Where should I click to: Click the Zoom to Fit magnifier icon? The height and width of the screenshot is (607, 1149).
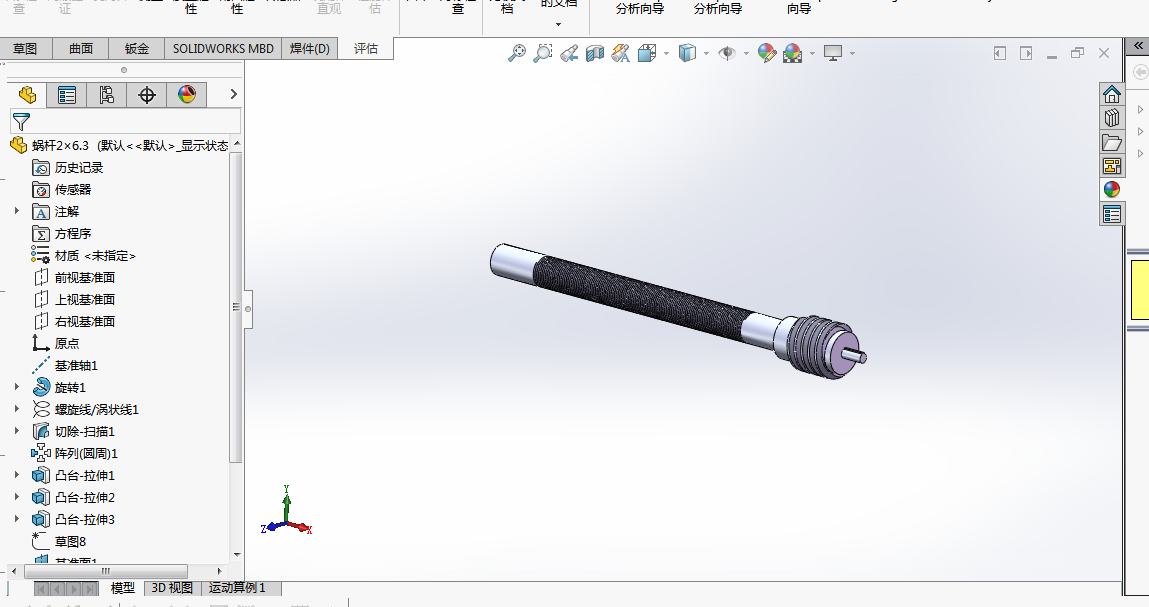(517, 53)
